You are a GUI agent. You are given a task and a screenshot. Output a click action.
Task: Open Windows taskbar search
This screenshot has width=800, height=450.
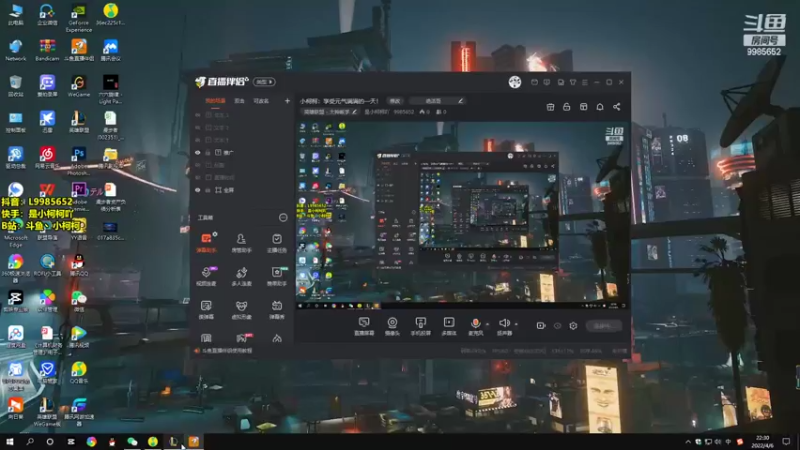point(30,441)
